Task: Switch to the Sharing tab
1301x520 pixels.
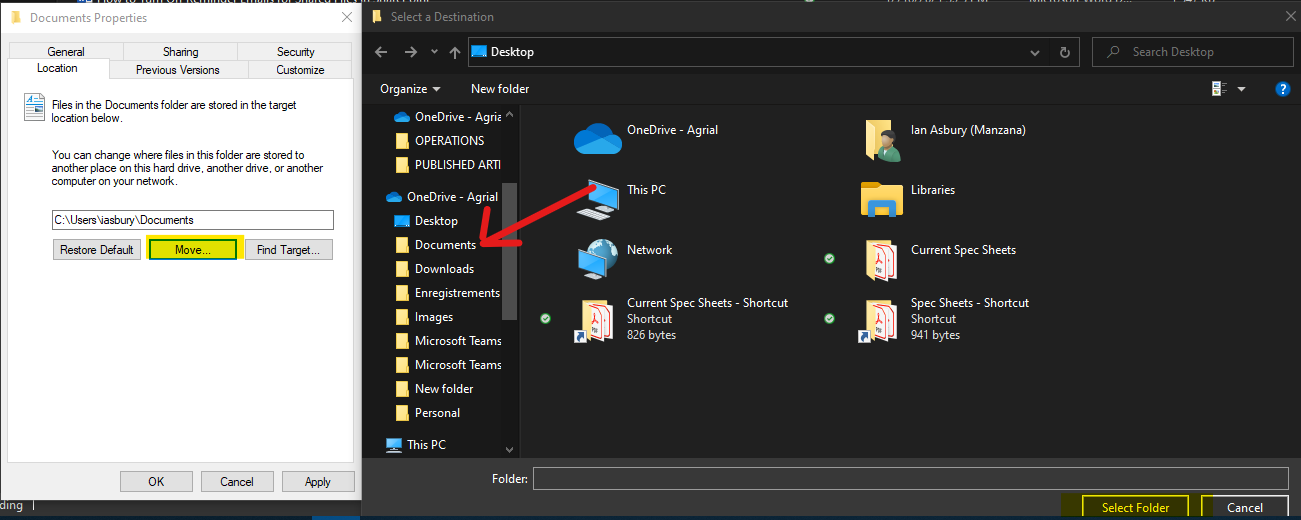Action: pos(181,52)
